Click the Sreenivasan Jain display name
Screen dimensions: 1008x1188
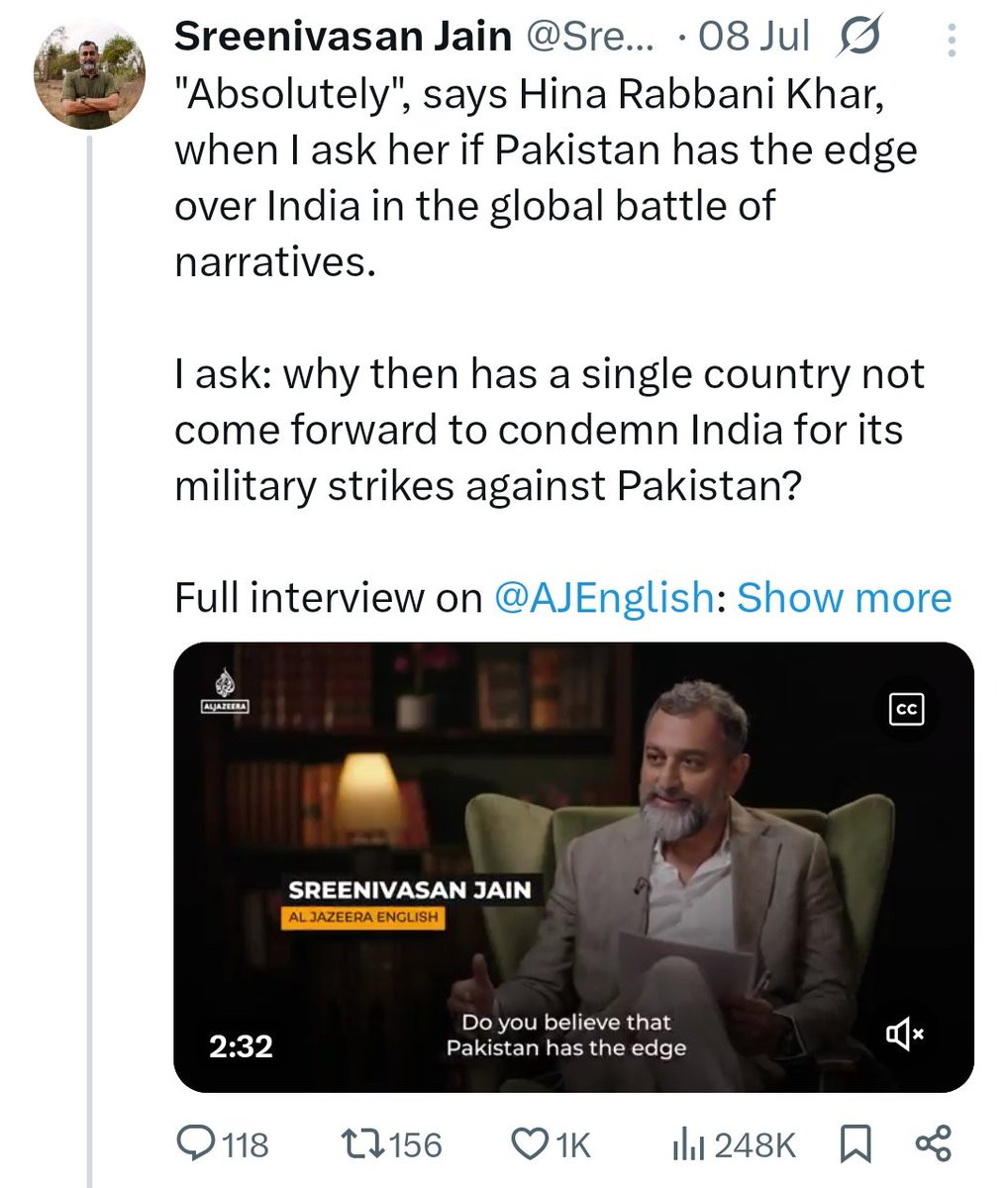(343, 38)
